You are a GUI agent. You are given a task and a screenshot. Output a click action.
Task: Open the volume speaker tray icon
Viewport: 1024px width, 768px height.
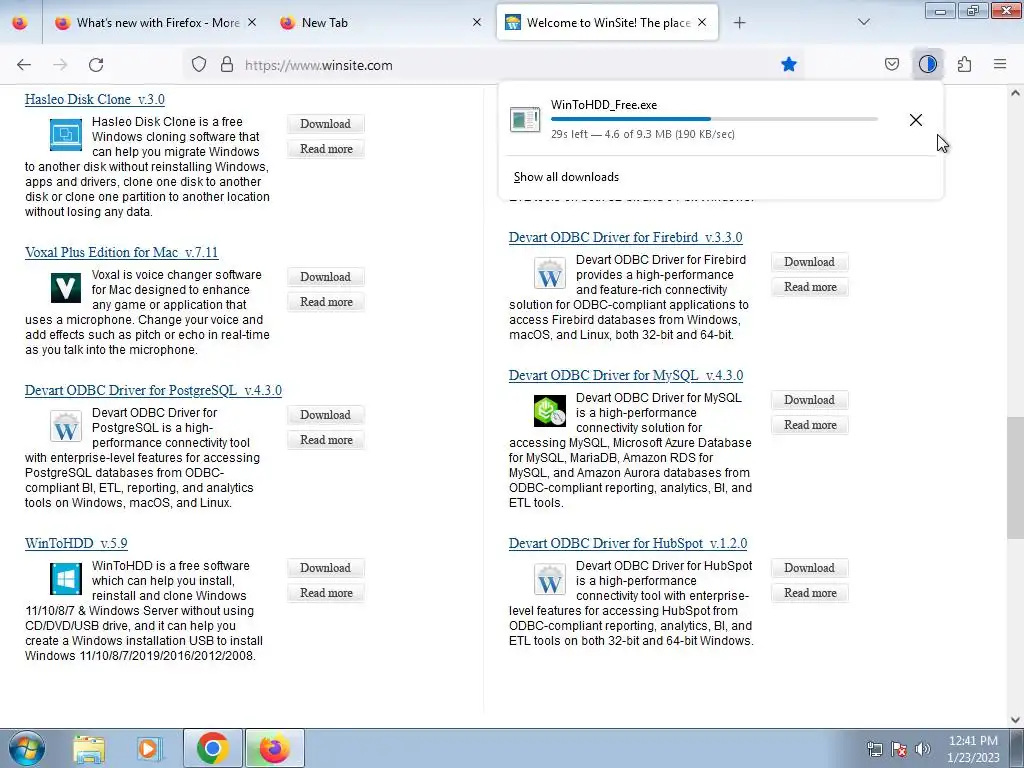(x=922, y=749)
